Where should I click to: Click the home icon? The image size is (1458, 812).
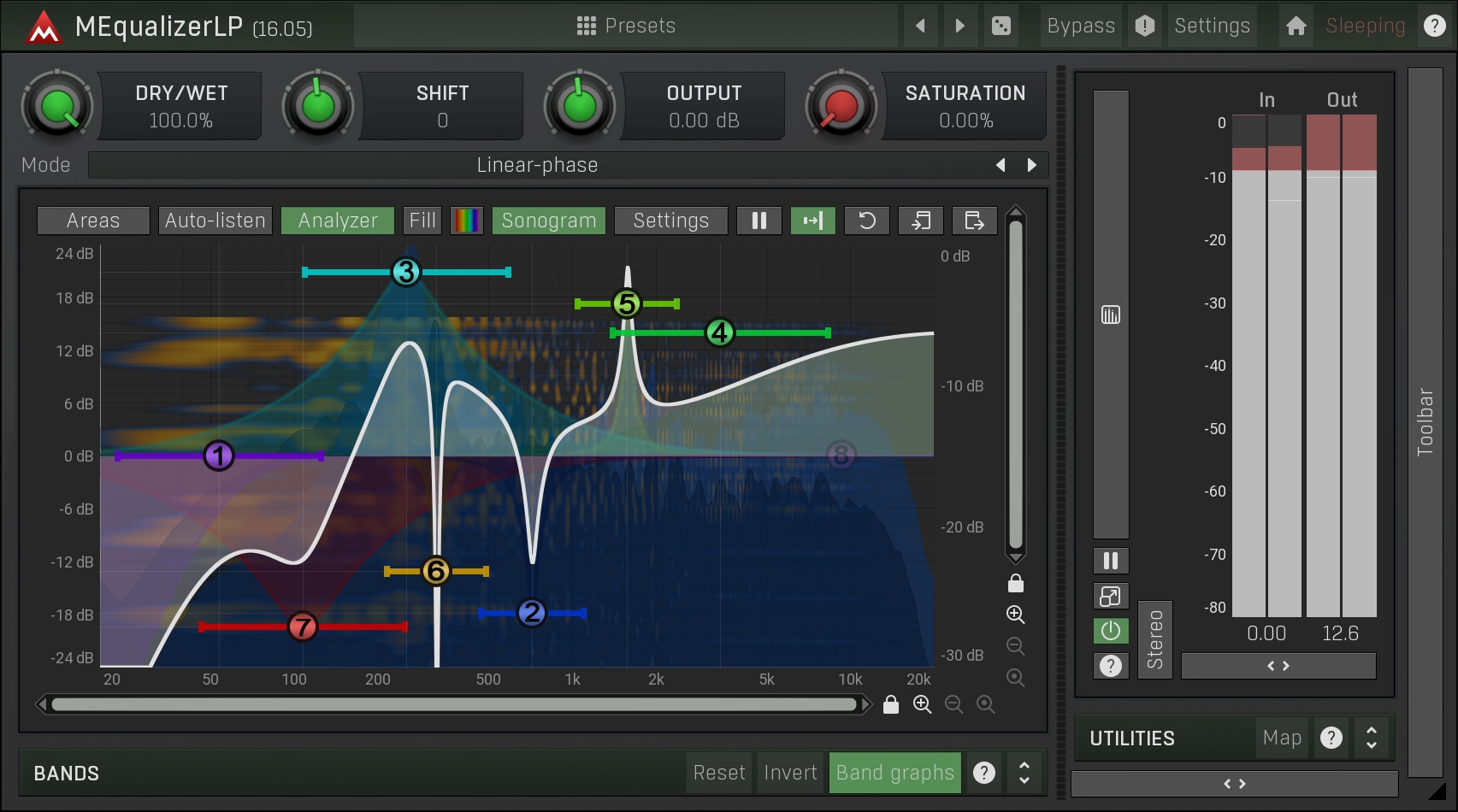tap(1296, 26)
